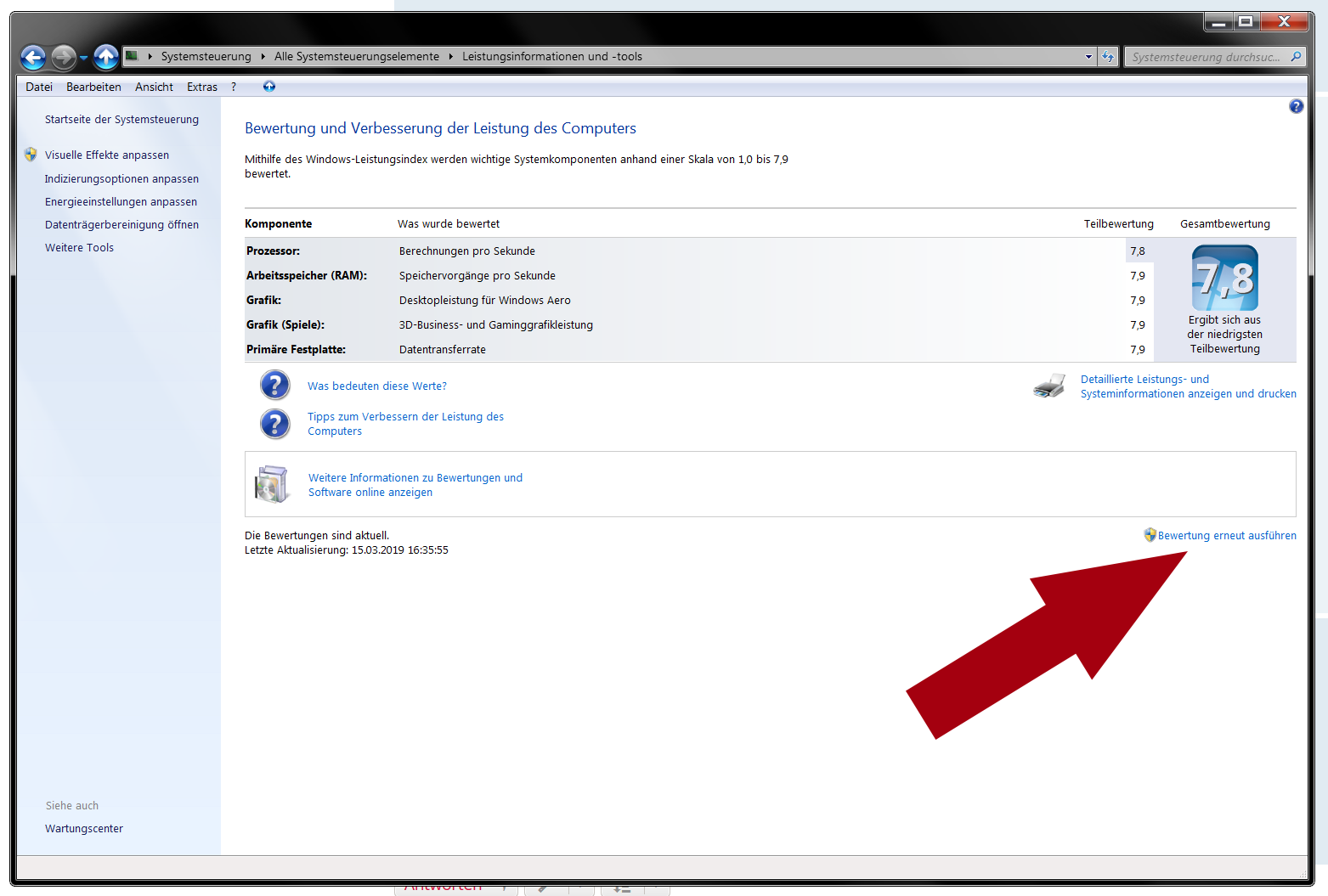The height and width of the screenshot is (896, 1328).
Task: Click the Komponente column header
Action: pos(278,224)
